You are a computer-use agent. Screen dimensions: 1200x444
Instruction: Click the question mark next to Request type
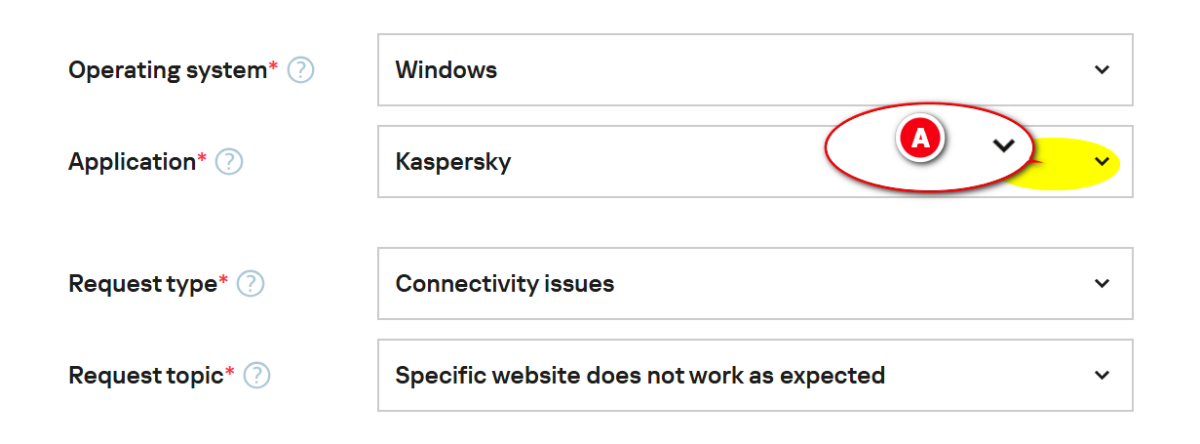pyautogui.click(x=251, y=284)
